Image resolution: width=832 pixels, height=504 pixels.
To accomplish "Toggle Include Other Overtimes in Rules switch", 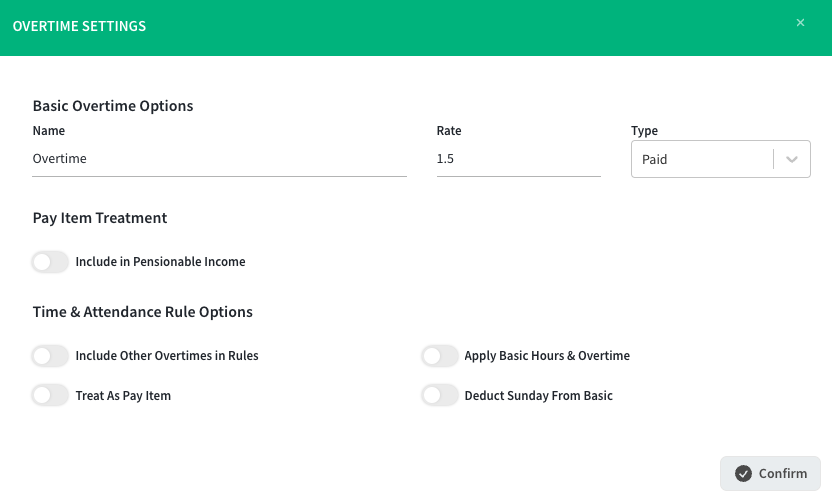I will coord(50,355).
